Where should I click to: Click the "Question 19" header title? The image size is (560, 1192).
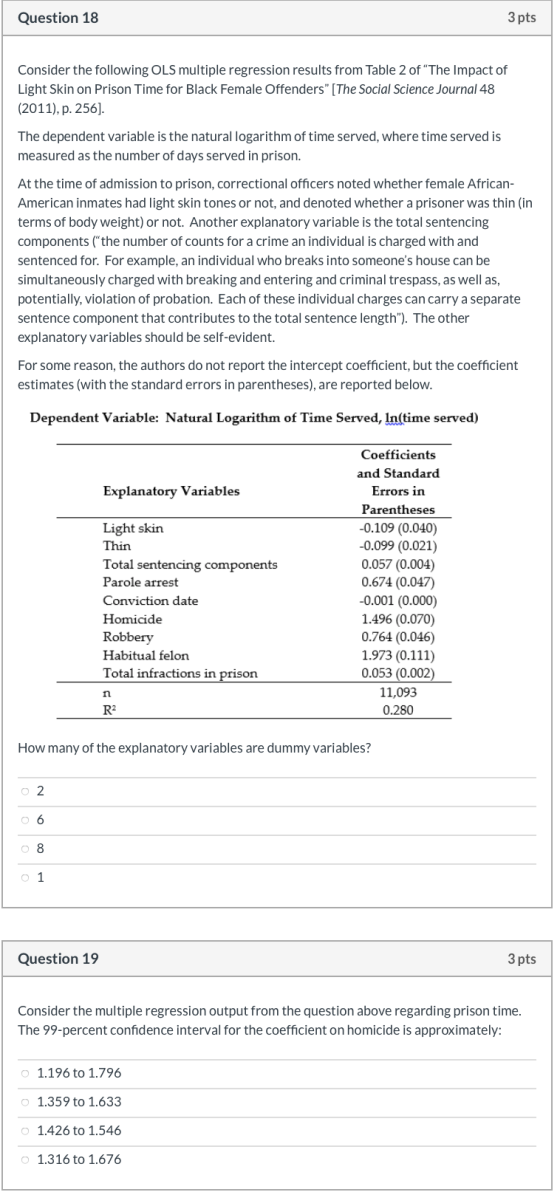tap(58, 959)
